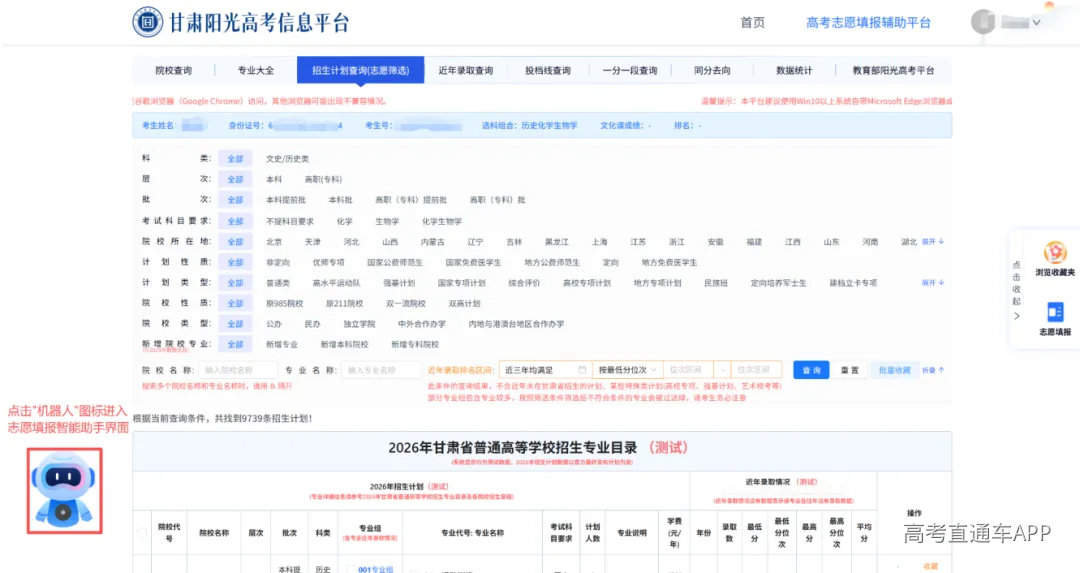
Task: Expand the user account menu chevron
Action: [1036, 23]
